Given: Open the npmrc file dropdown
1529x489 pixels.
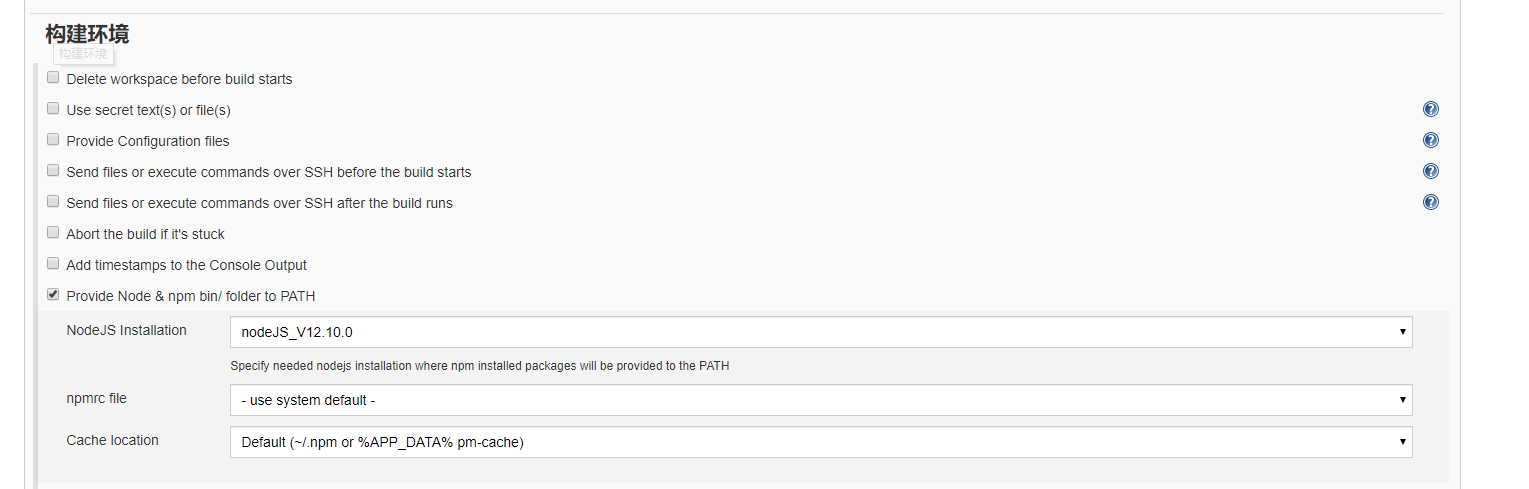Looking at the screenshot, I should pyautogui.click(x=820, y=400).
